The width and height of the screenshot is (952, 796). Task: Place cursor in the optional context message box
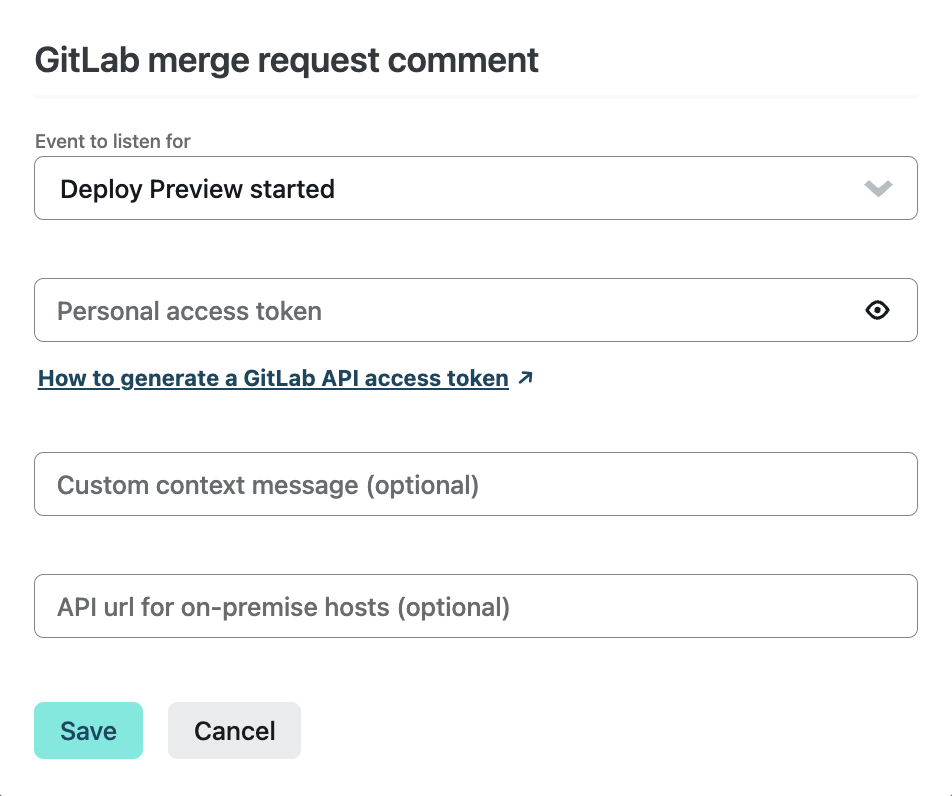pyautogui.click(x=475, y=484)
